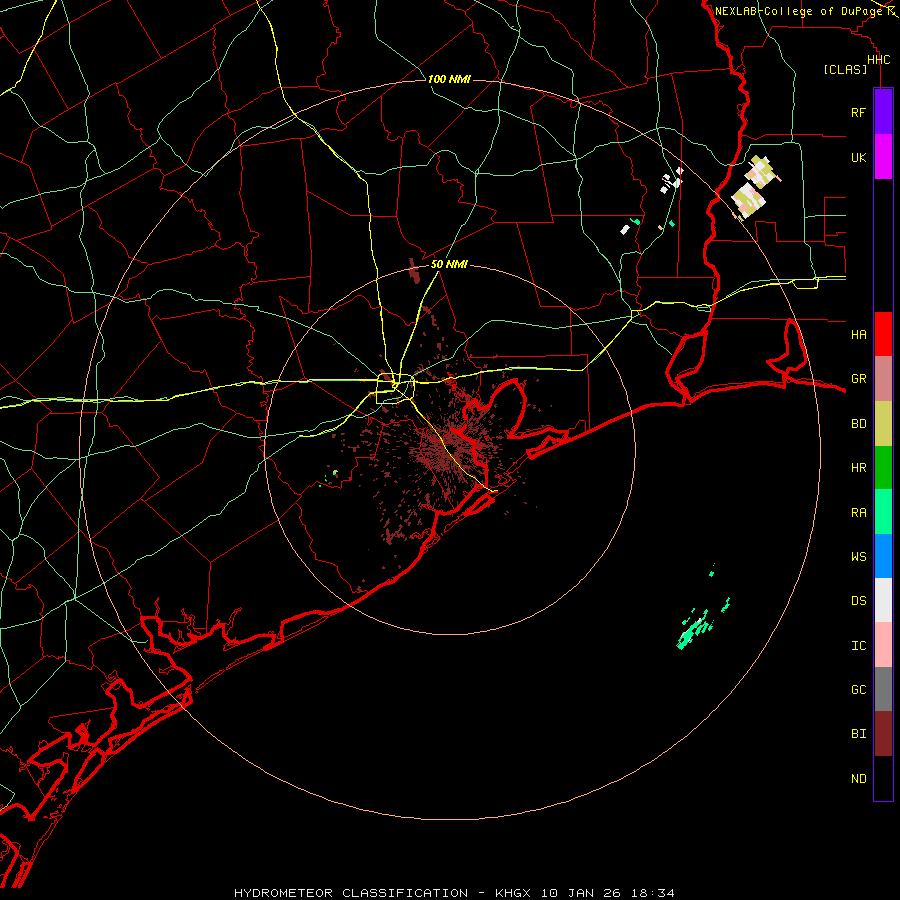The image size is (900, 900).
Task: Click the "NEXLAB-College of DuPage" header text
Action: click(x=798, y=11)
